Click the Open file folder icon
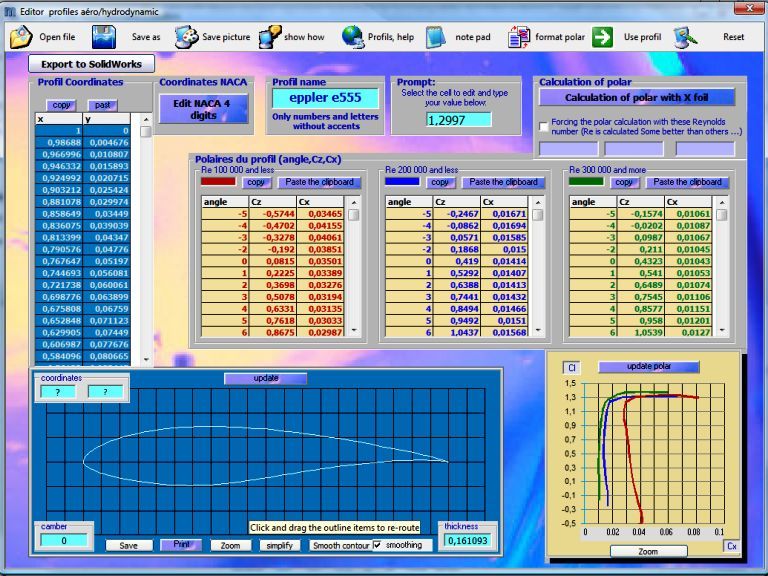Viewport: 768px width, 576px height. pos(21,37)
